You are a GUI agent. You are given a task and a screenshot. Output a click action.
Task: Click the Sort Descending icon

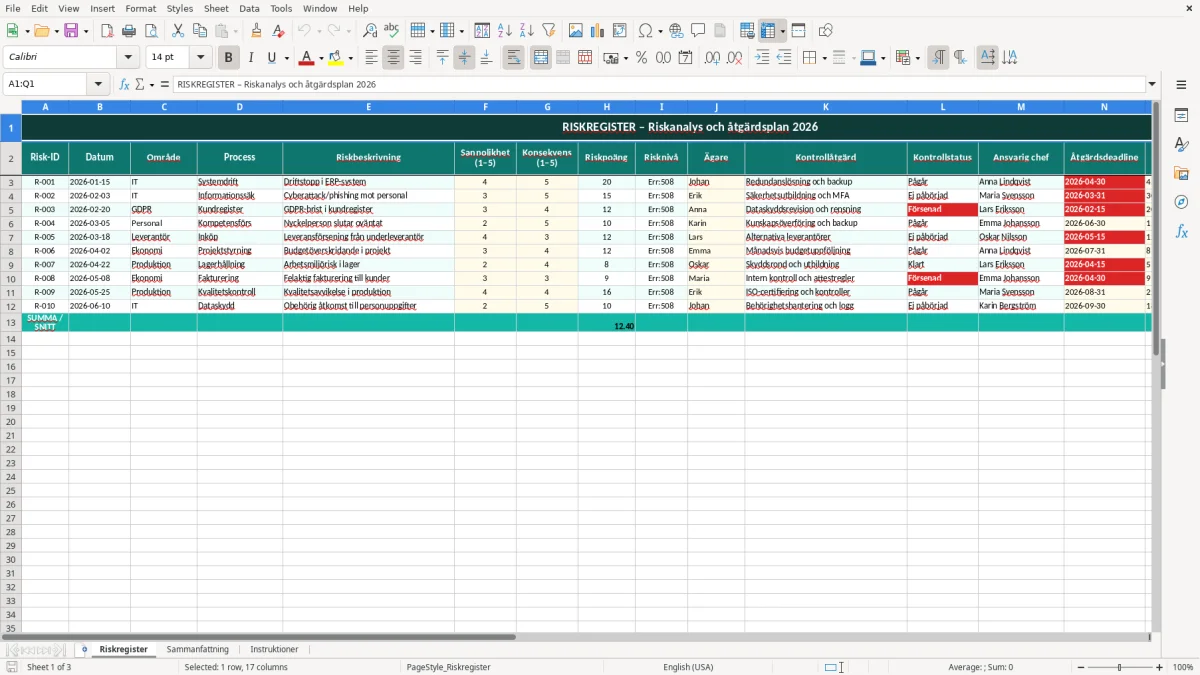click(x=527, y=31)
